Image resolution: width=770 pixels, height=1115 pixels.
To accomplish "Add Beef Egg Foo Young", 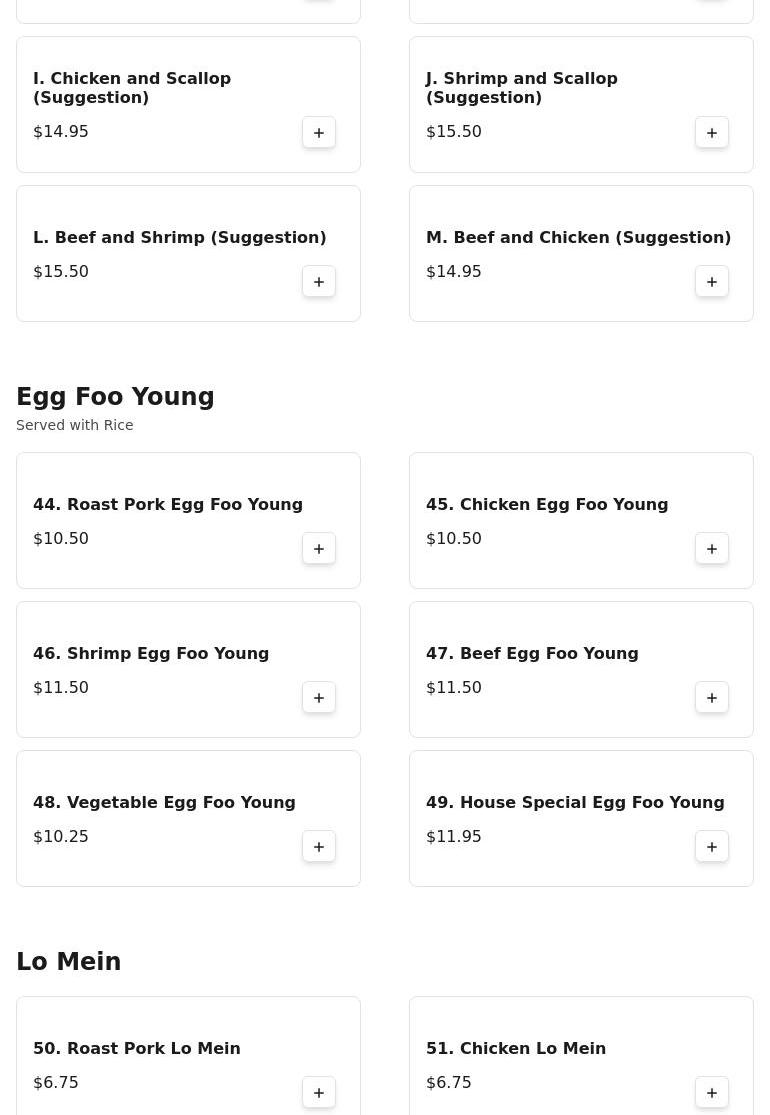I will point(712,698).
